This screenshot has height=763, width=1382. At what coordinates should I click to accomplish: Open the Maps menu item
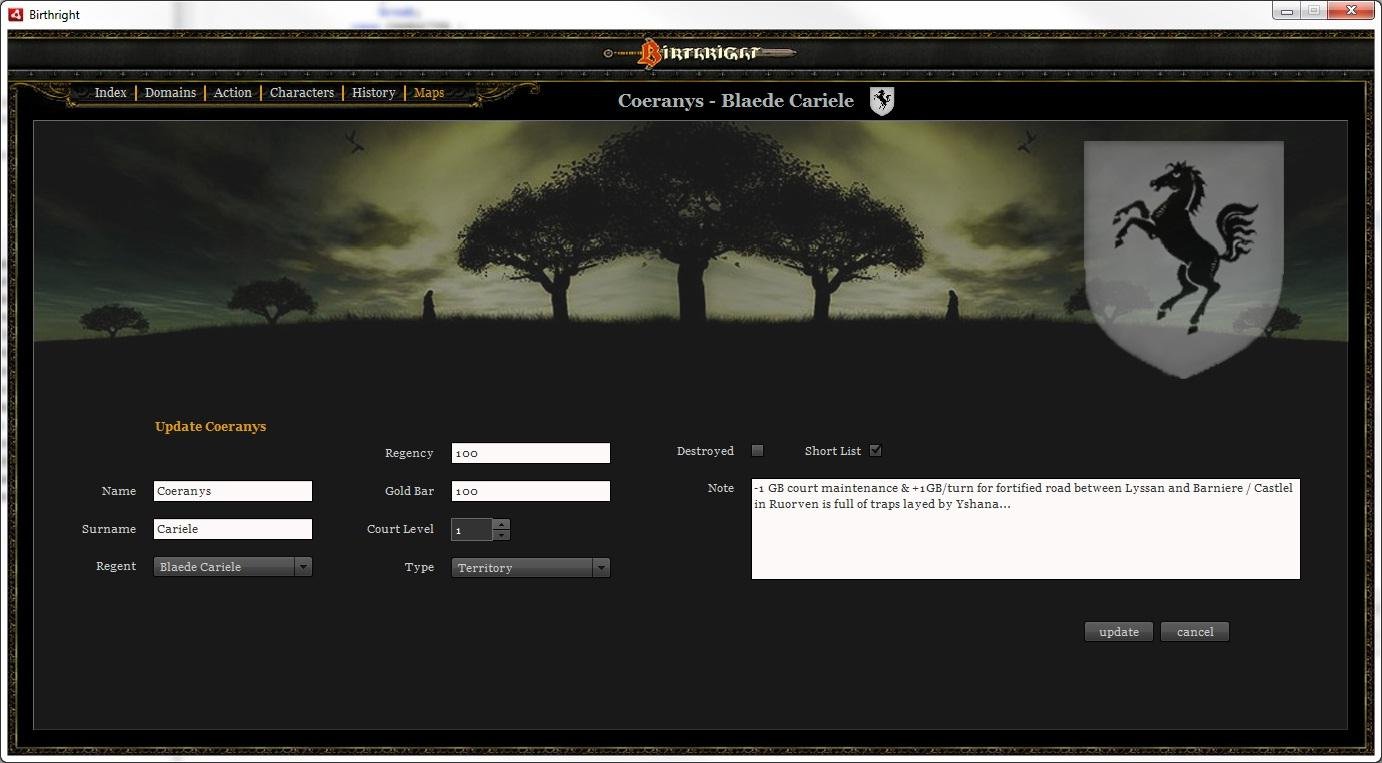[x=429, y=92]
